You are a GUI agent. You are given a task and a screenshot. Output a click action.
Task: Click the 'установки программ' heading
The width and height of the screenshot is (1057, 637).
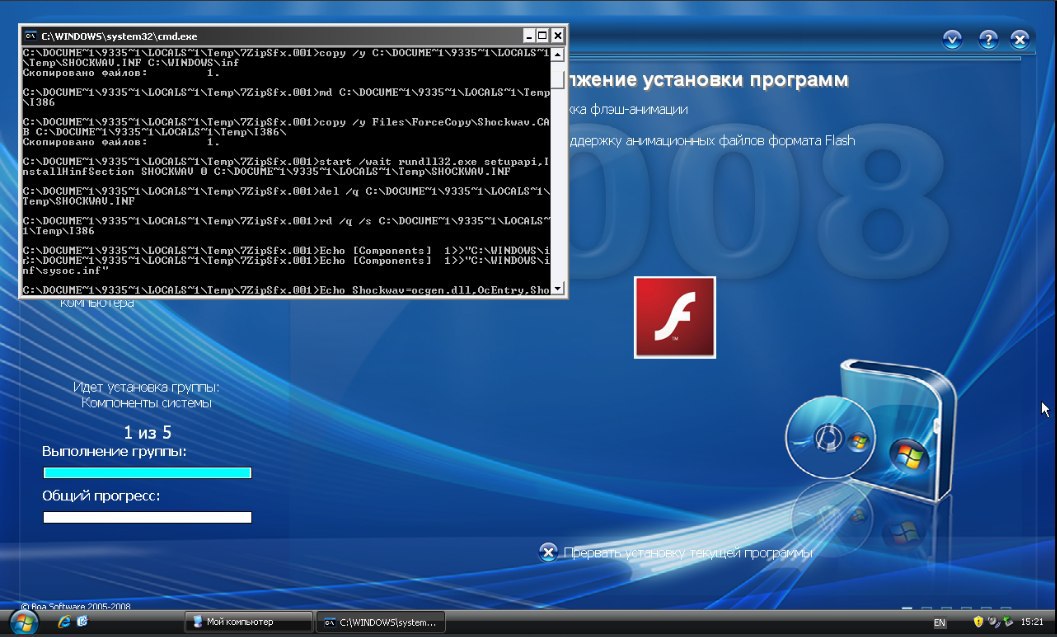coord(746,80)
